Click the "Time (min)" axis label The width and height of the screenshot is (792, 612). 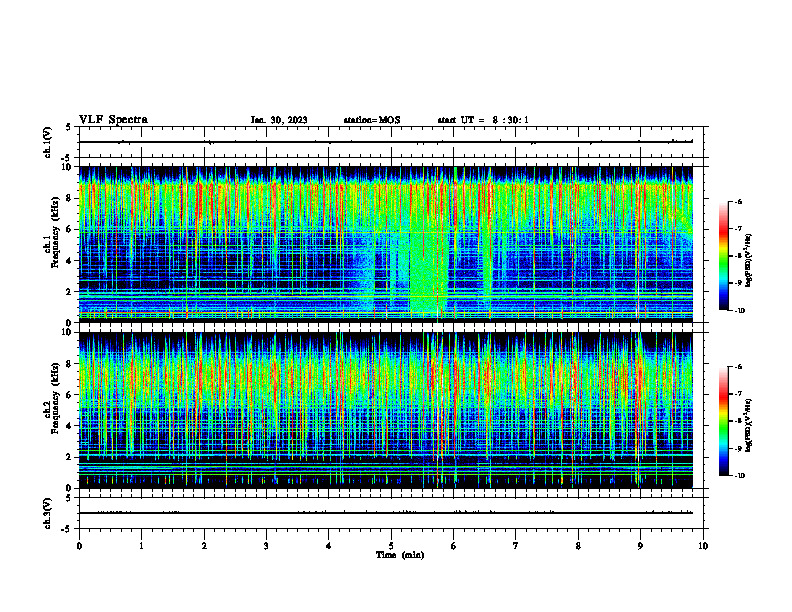coord(400,555)
